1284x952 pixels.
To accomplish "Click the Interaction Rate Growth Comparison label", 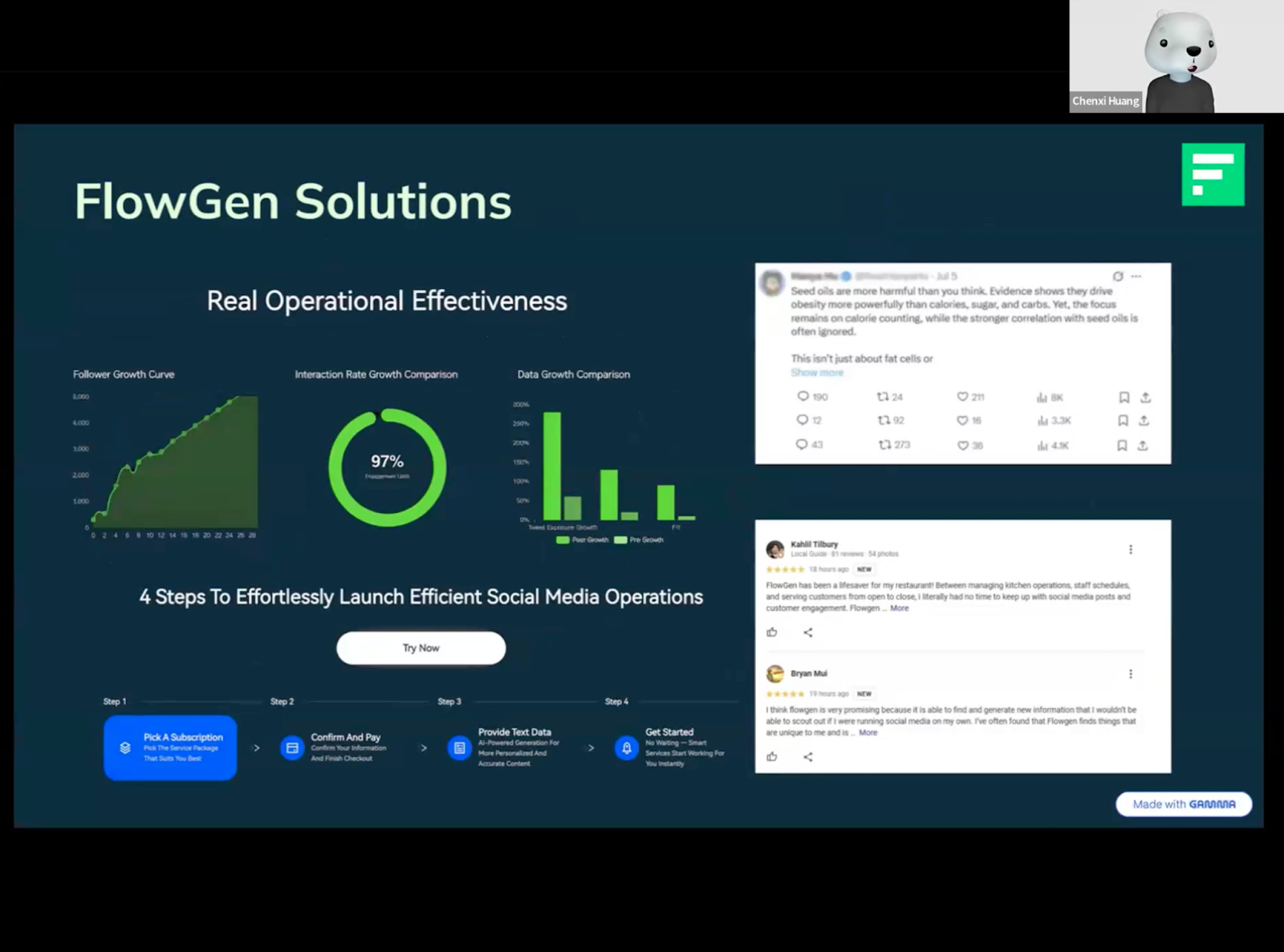I will point(376,374).
